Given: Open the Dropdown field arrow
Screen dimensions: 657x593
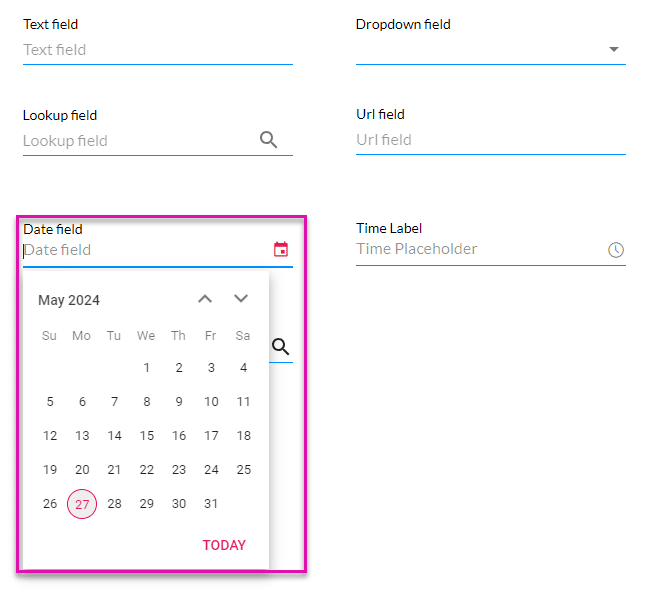Looking at the screenshot, I should 614,49.
